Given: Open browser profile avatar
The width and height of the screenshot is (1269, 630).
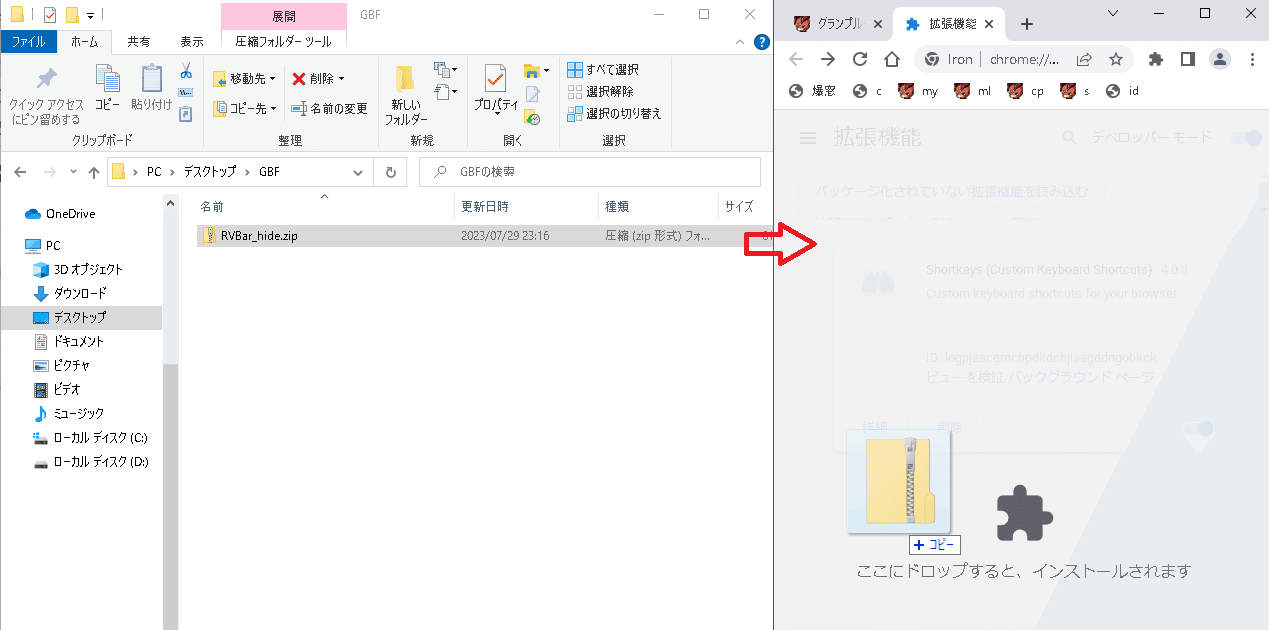Looking at the screenshot, I should [1220, 59].
